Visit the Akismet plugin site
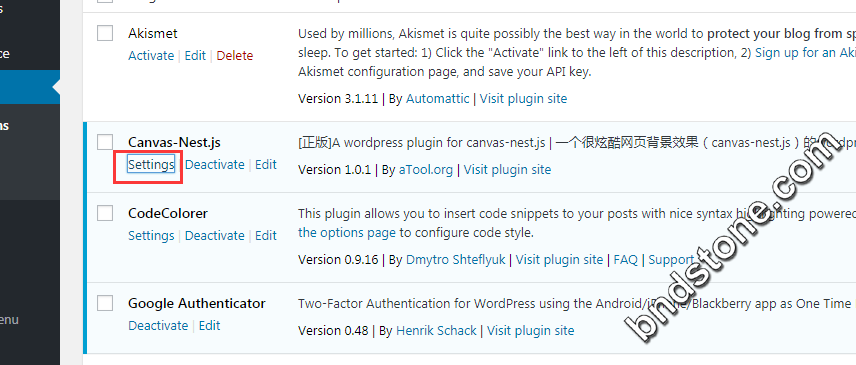 pos(523,99)
